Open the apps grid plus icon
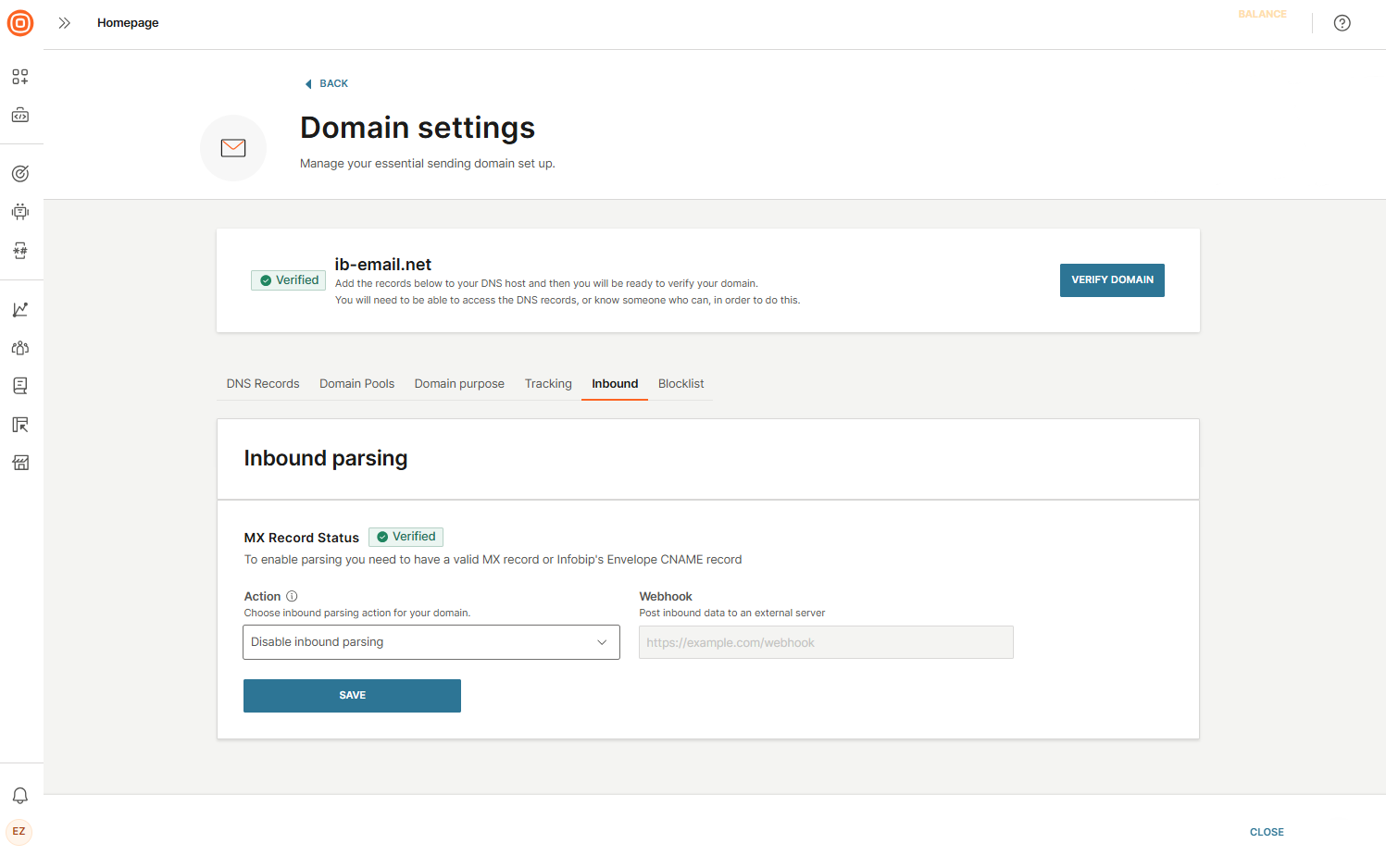 click(20, 77)
